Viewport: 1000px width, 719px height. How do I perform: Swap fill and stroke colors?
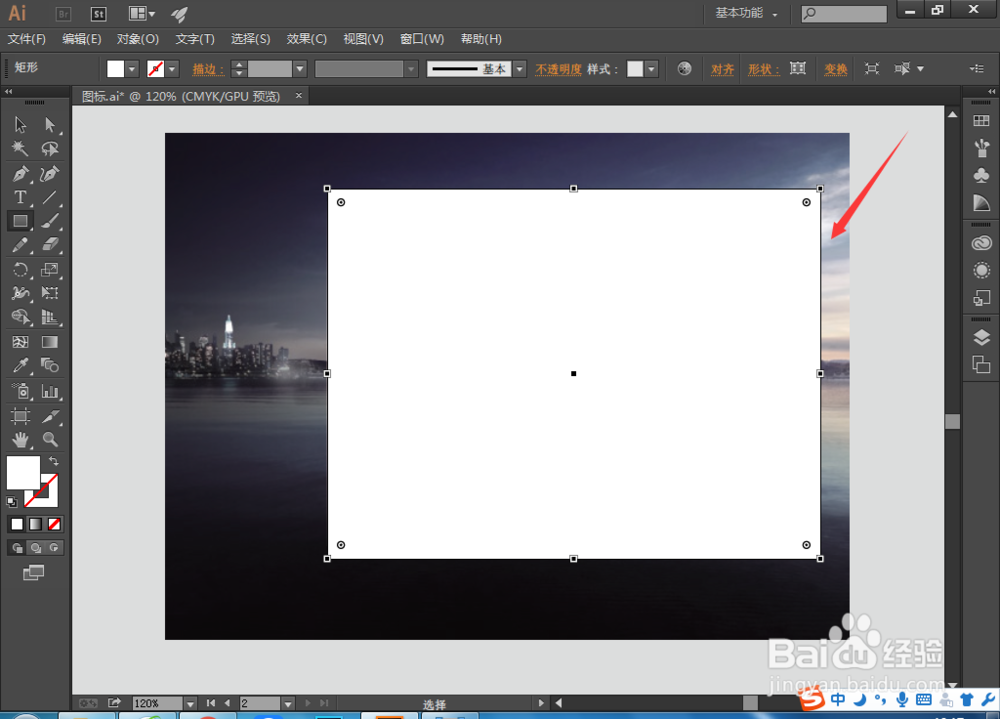(x=53, y=461)
